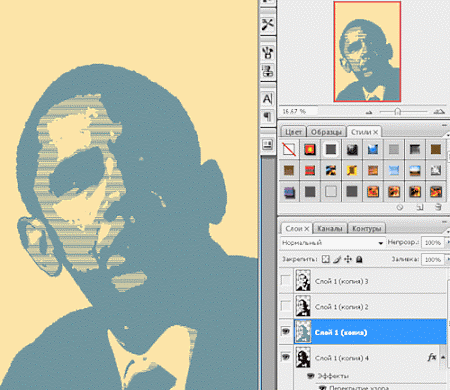This screenshot has height=390, width=450.
Task: Toggle visibility of Эффекты
Action: [x=311, y=376]
